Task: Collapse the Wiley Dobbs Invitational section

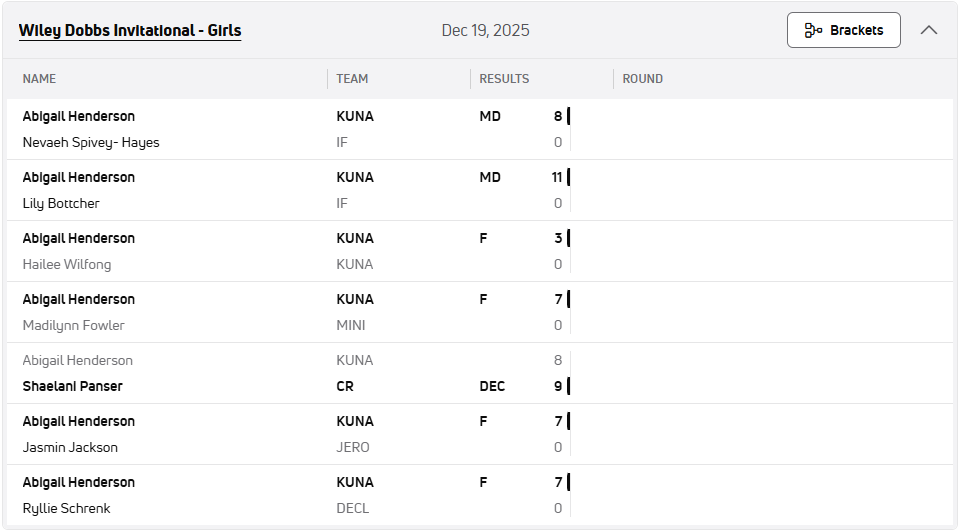Action: pyautogui.click(x=928, y=30)
